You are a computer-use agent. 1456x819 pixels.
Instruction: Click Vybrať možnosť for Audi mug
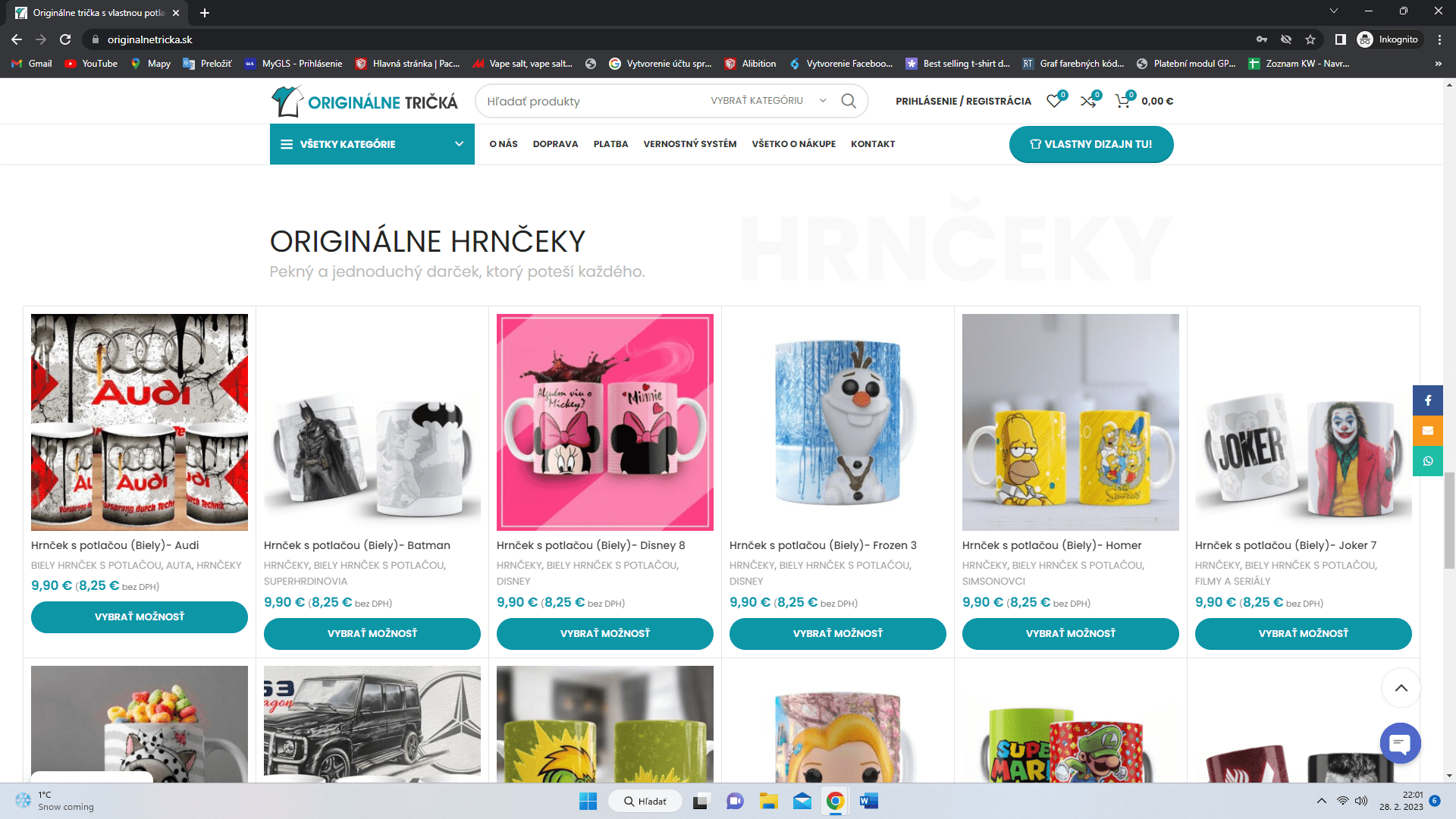click(x=140, y=617)
